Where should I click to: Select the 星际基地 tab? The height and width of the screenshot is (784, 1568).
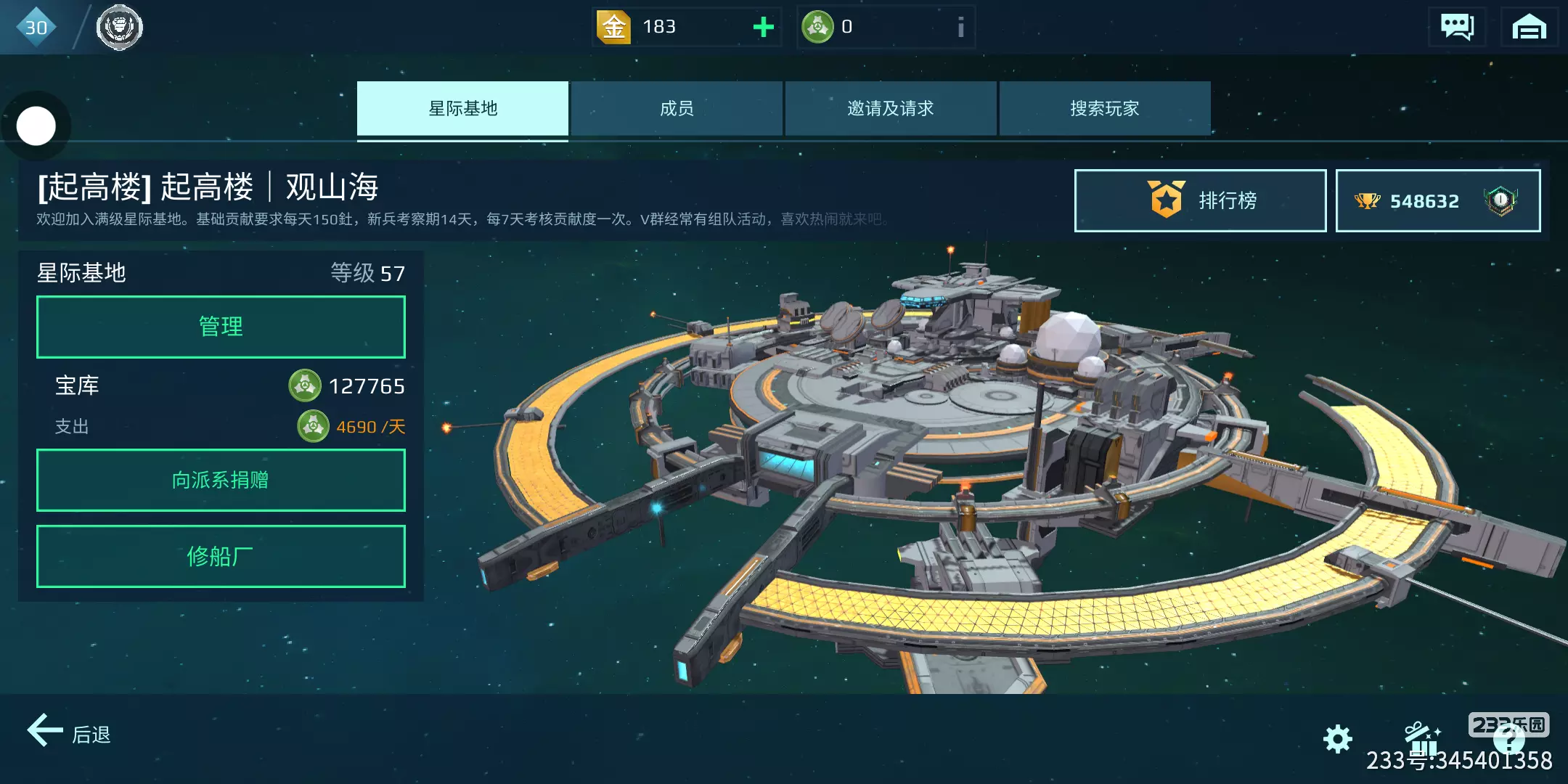(462, 108)
